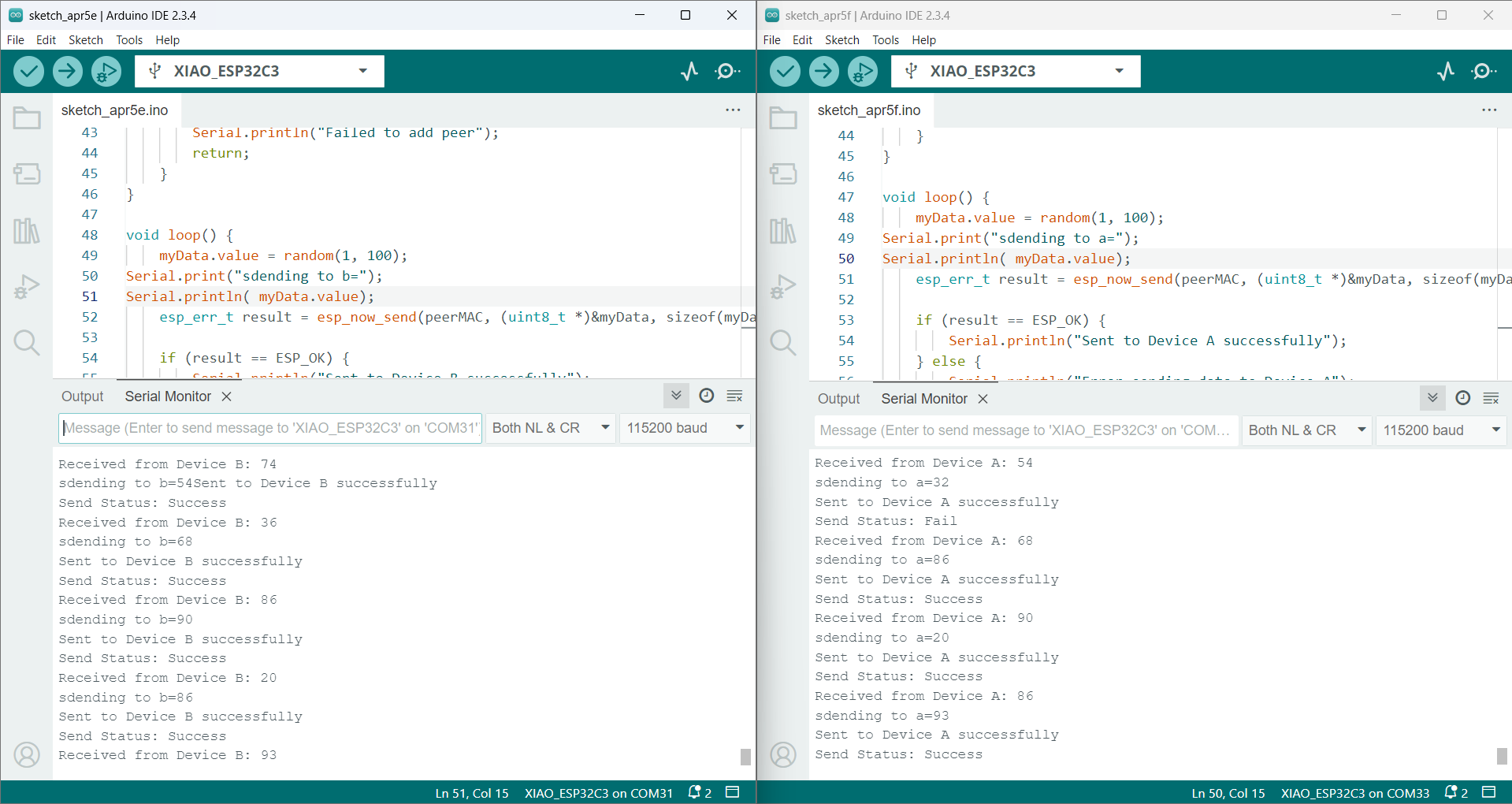Click 'XIAO_ESP32C3 on COM33' status text

[1355, 793]
